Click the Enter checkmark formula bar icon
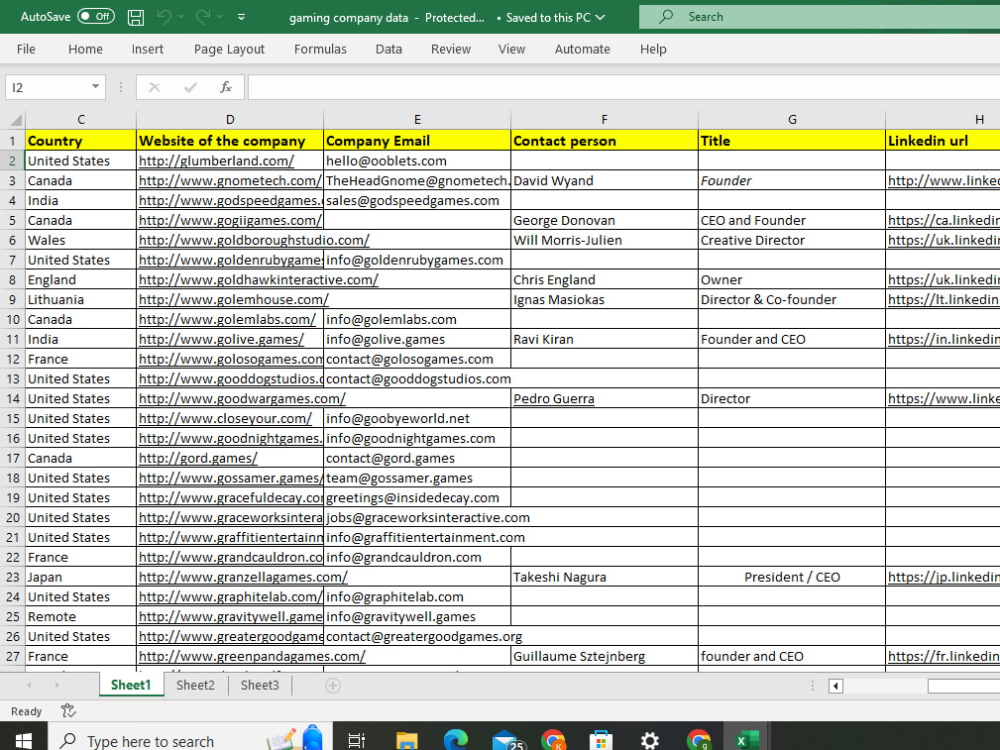This screenshot has width=1000, height=750. 190,87
